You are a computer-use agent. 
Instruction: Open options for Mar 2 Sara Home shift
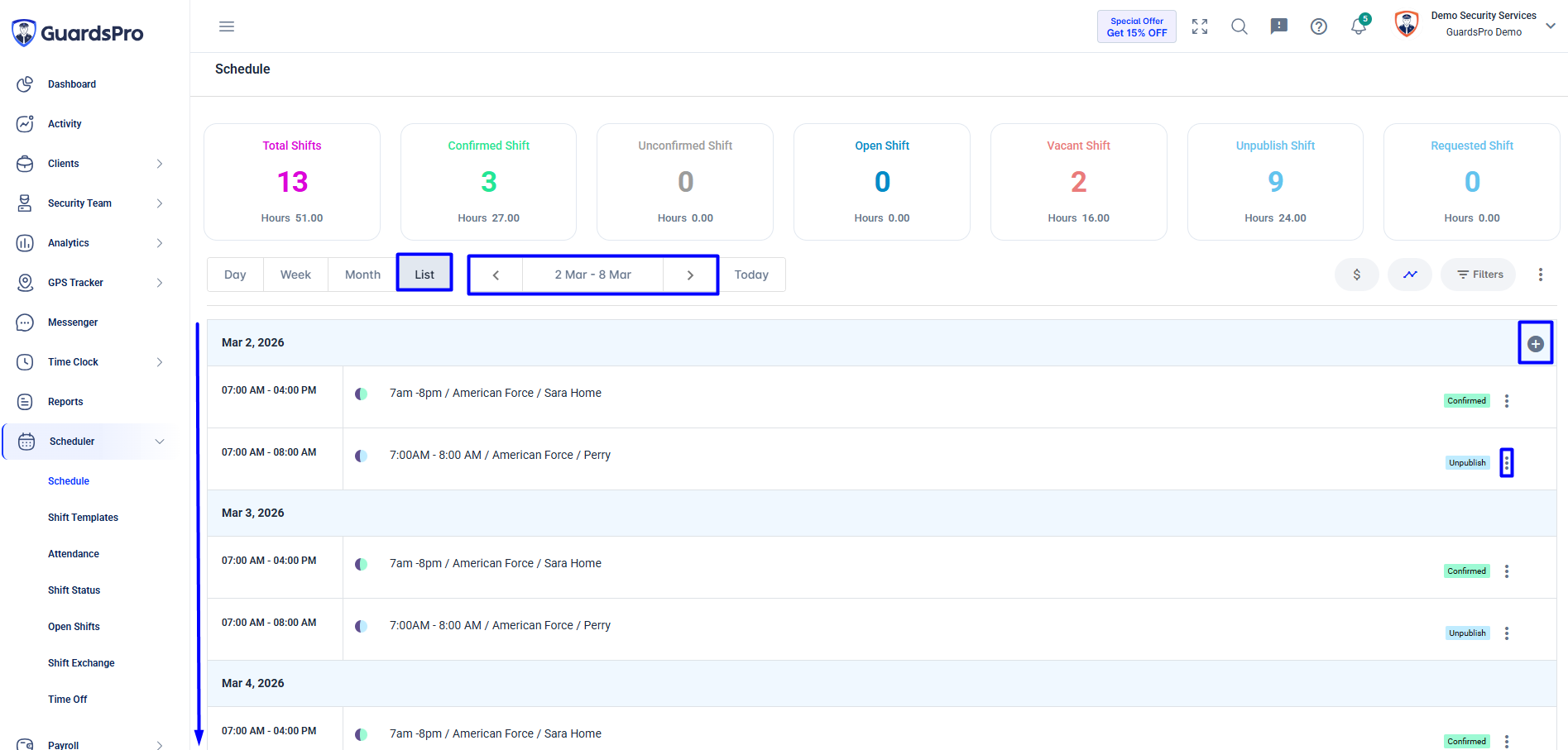click(x=1507, y=401)
